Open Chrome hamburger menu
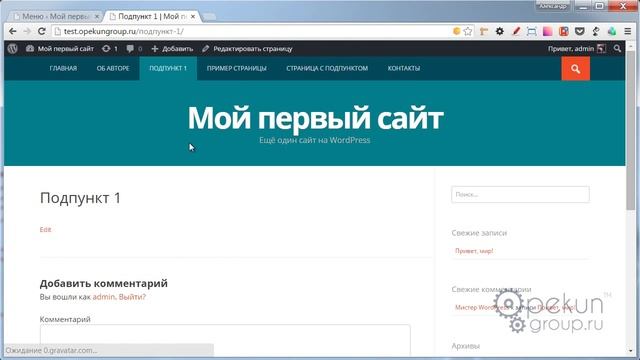The width and height of the screenshot is (640, 360). 628,31
